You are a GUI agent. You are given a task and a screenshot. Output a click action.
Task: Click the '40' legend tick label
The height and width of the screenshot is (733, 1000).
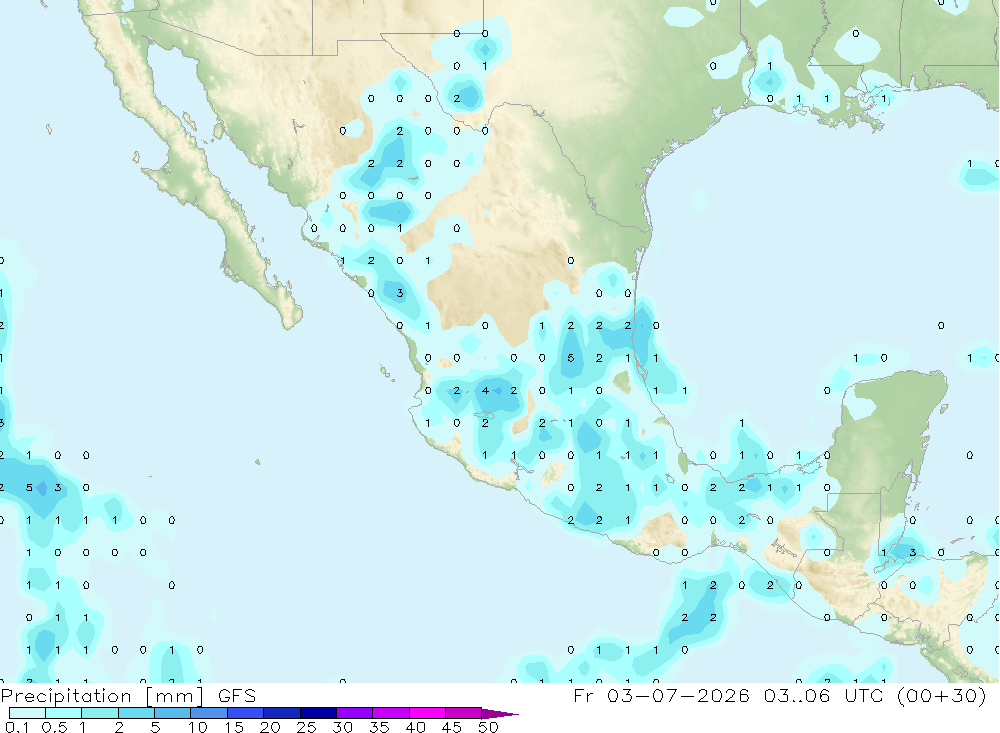coord(416,727)
